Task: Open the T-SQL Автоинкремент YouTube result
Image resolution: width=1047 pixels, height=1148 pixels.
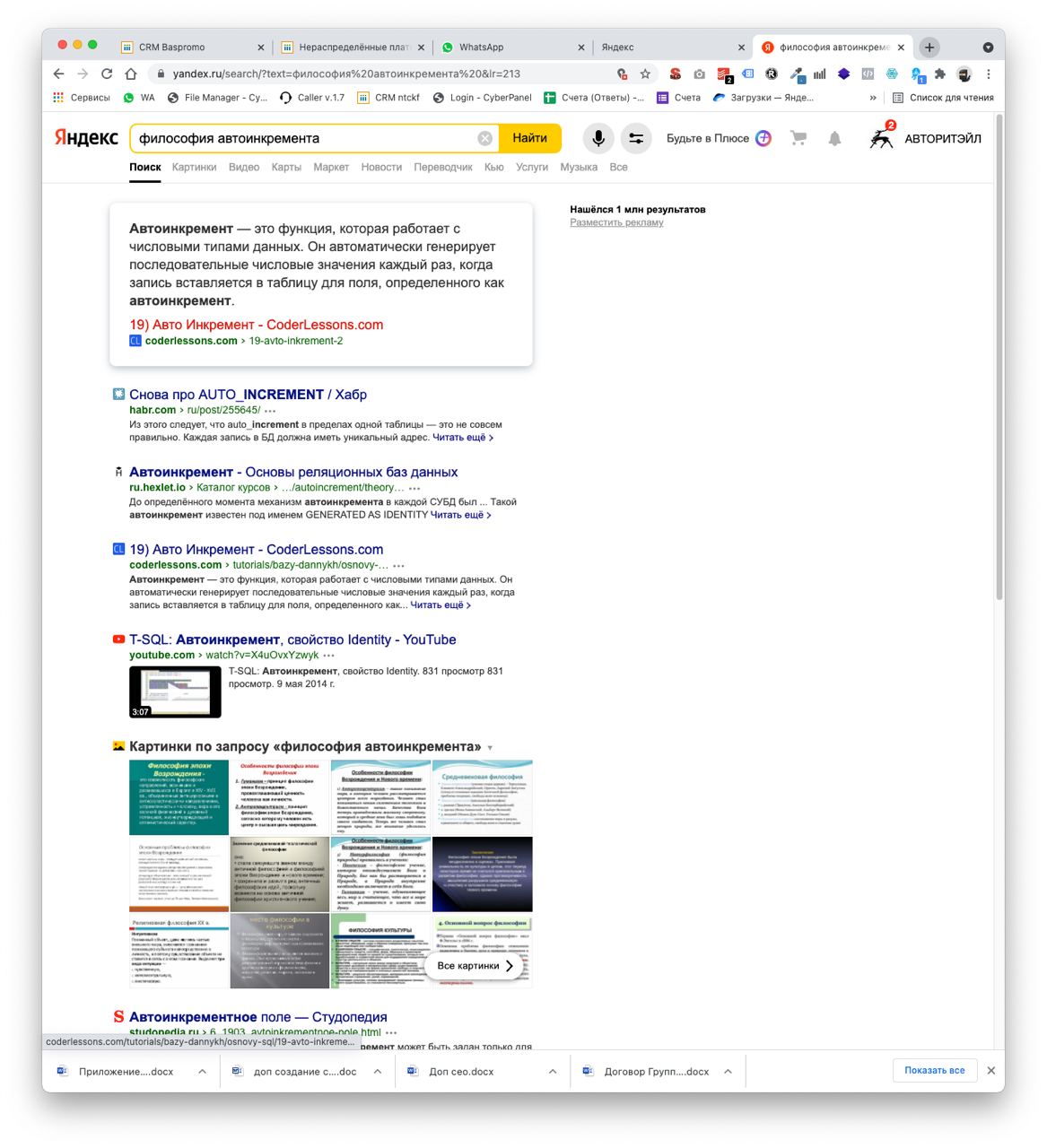Action: coord(292,639)
